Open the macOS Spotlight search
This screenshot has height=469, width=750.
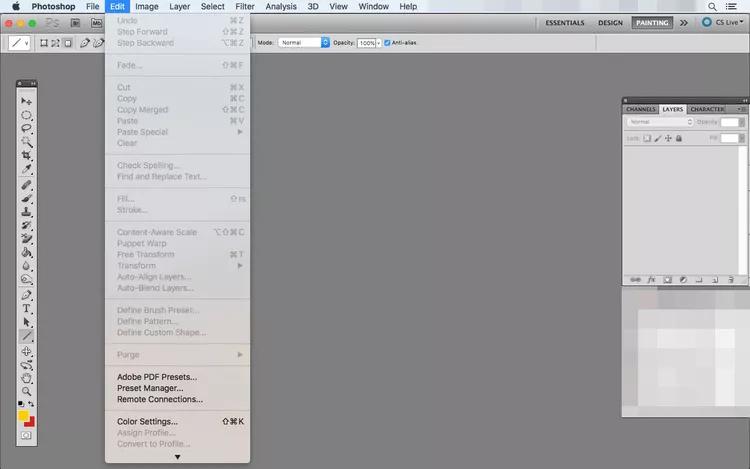(713, 6)
